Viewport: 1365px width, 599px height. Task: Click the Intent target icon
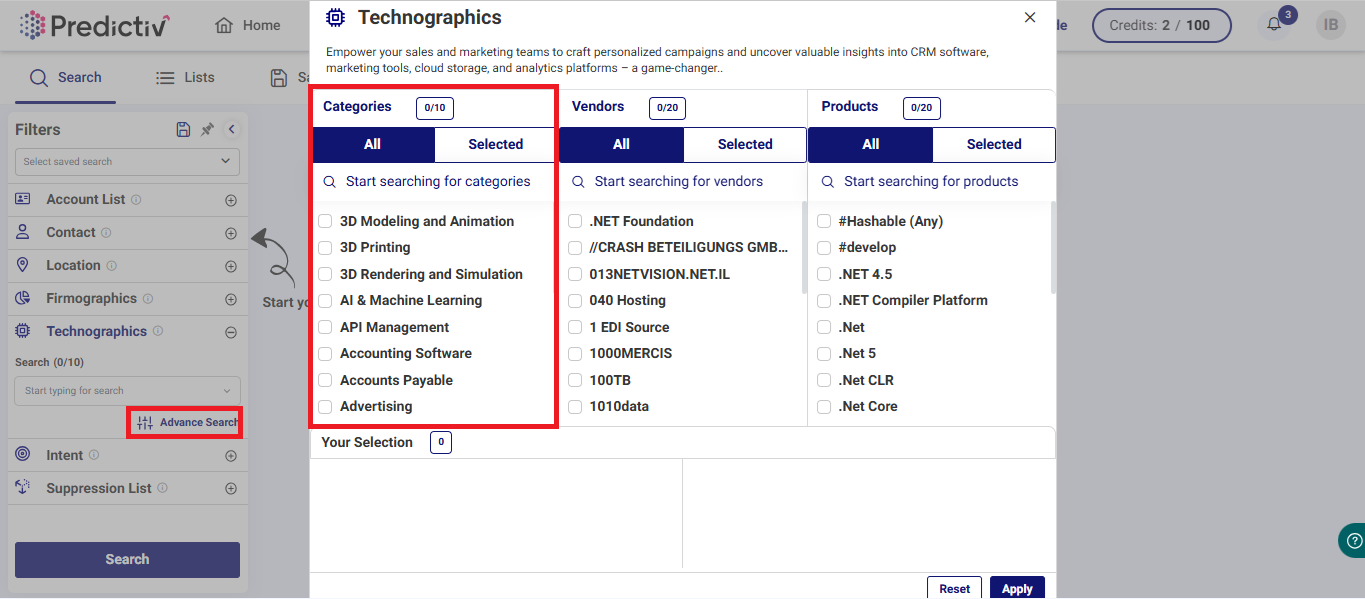tap(23, 454)
